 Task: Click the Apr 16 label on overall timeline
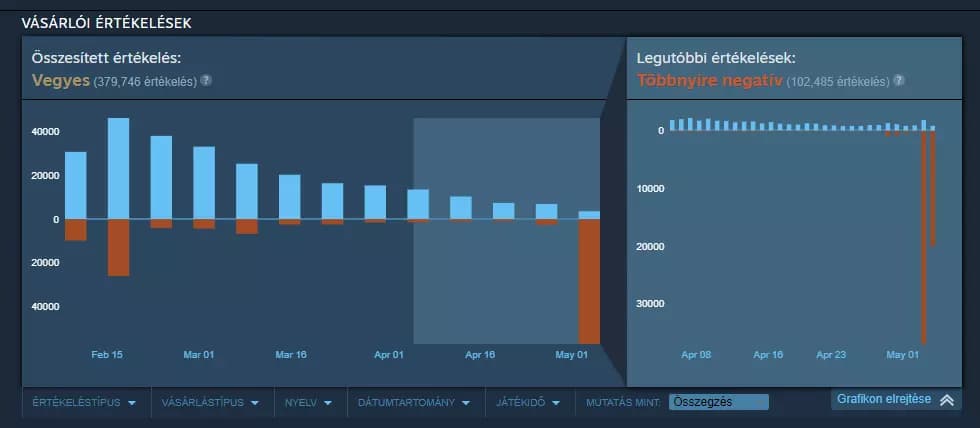click(x=480, y=355)
